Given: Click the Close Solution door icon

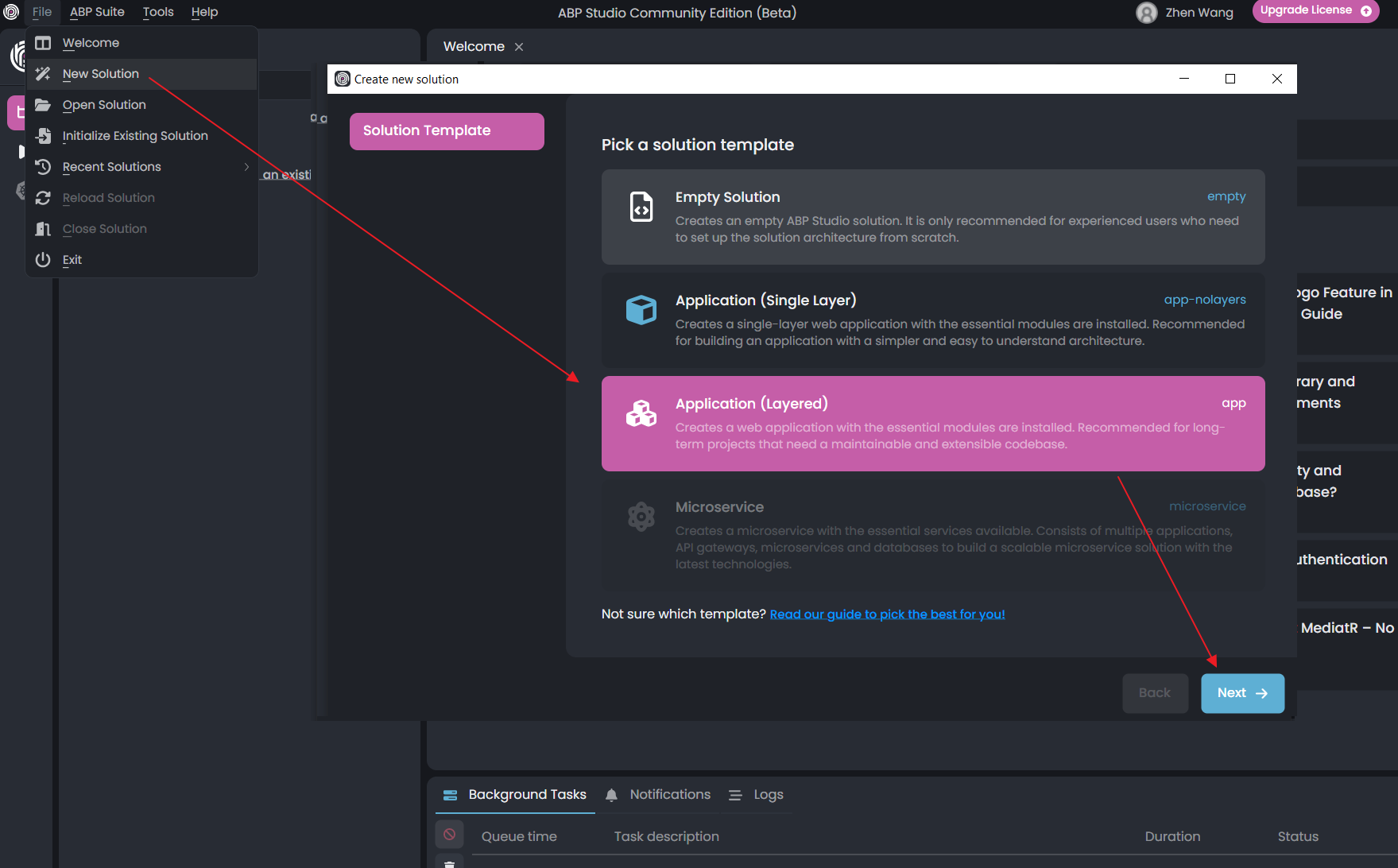Looking at the screenshot, I should click(x=43, y=229).
